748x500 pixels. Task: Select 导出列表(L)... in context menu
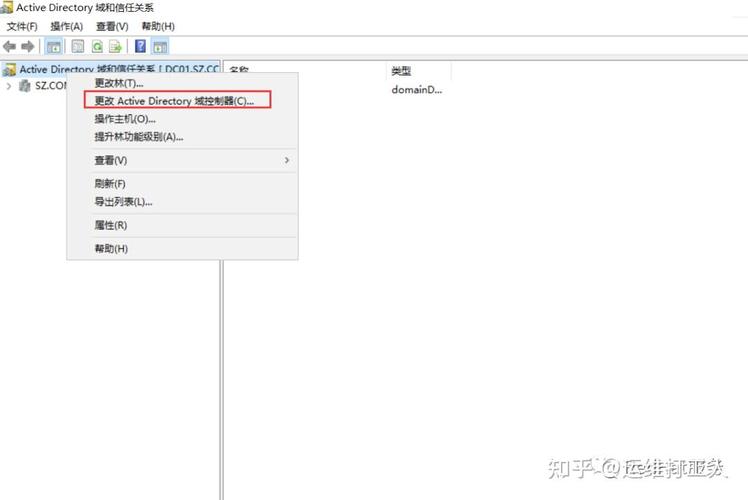(182, 202)
